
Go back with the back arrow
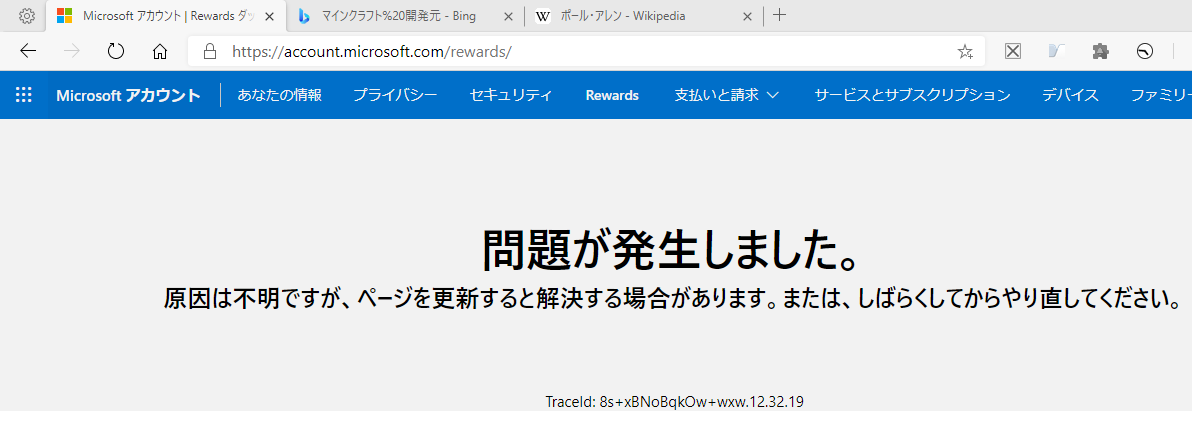pos(27,51)
